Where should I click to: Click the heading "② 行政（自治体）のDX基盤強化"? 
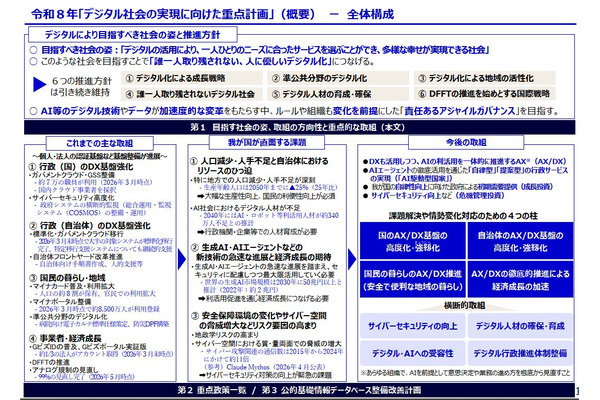click(90, 225)
